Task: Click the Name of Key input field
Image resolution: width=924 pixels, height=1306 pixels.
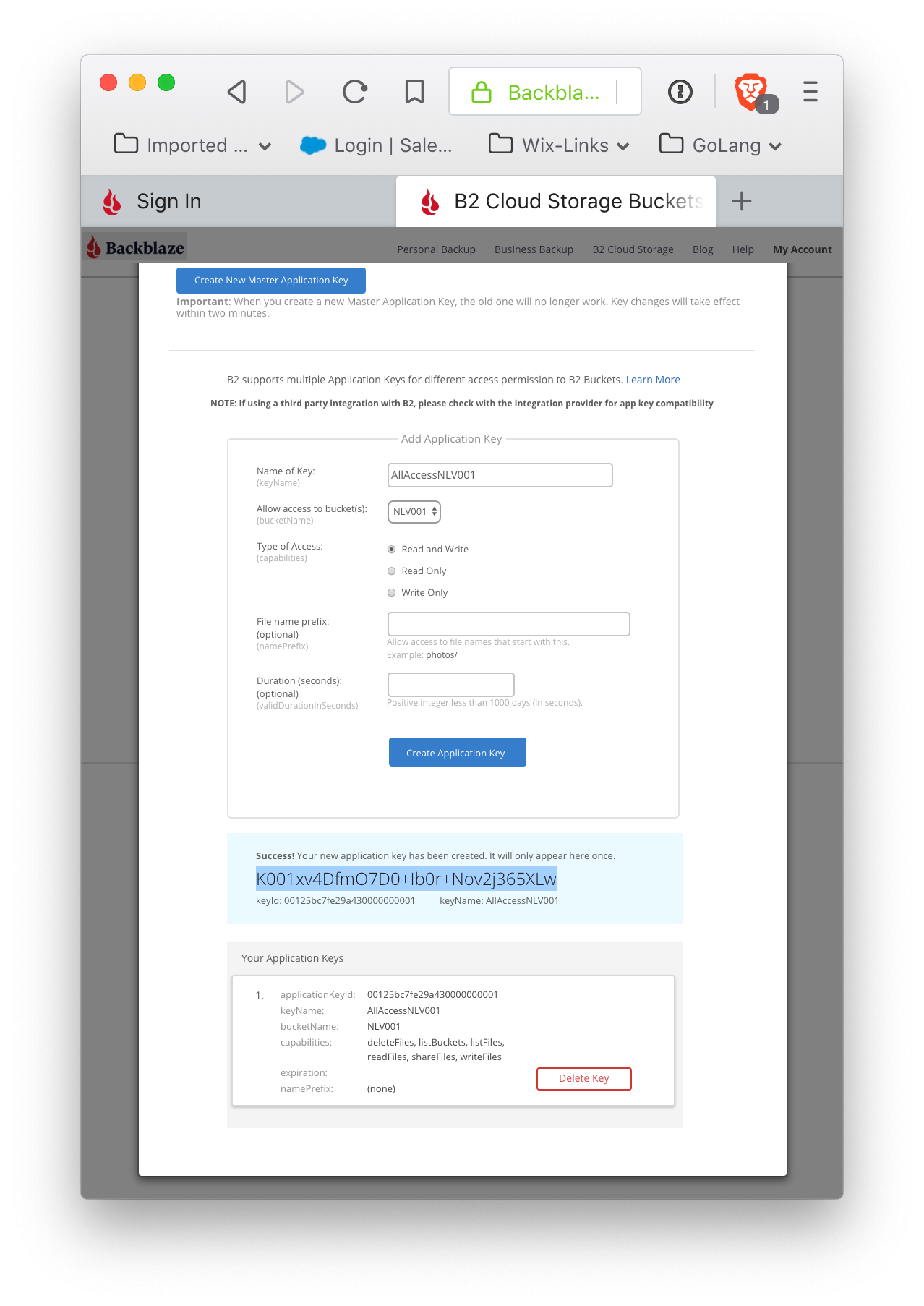Action: pyautogui.click(x=500, y=475)
